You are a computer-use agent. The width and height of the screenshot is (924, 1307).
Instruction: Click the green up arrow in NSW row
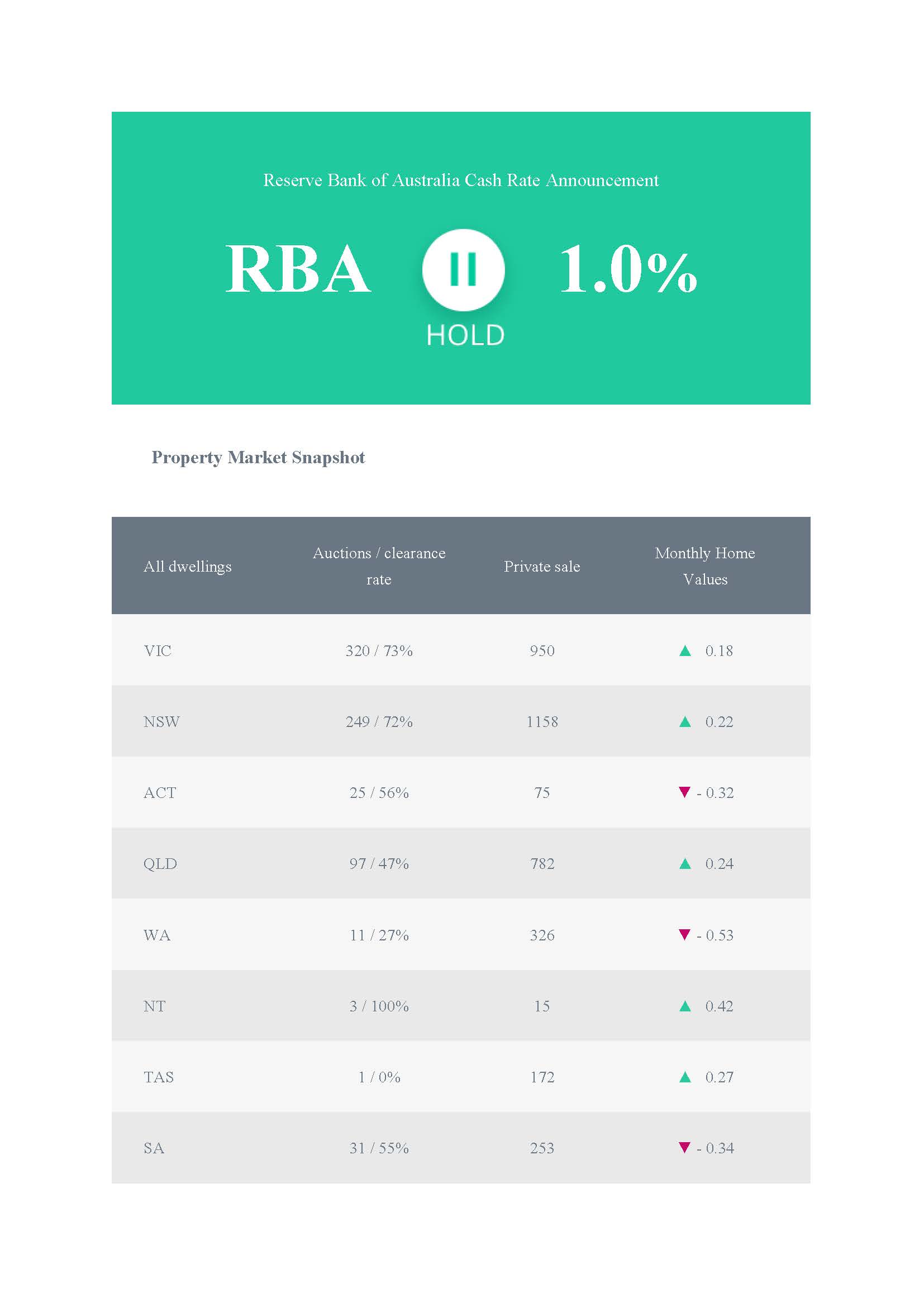pos(685,722)
